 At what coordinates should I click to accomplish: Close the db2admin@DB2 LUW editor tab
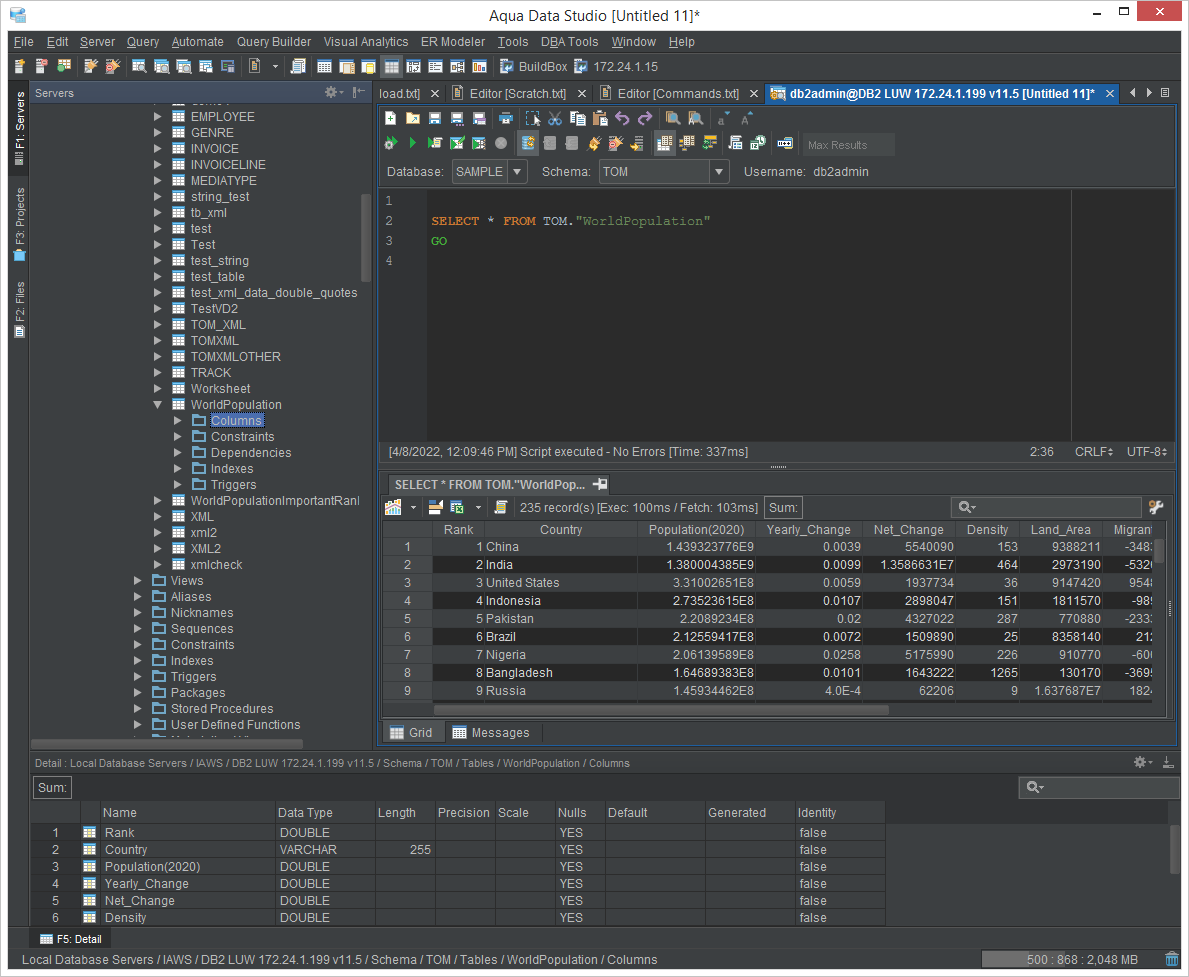[1109, 93]
